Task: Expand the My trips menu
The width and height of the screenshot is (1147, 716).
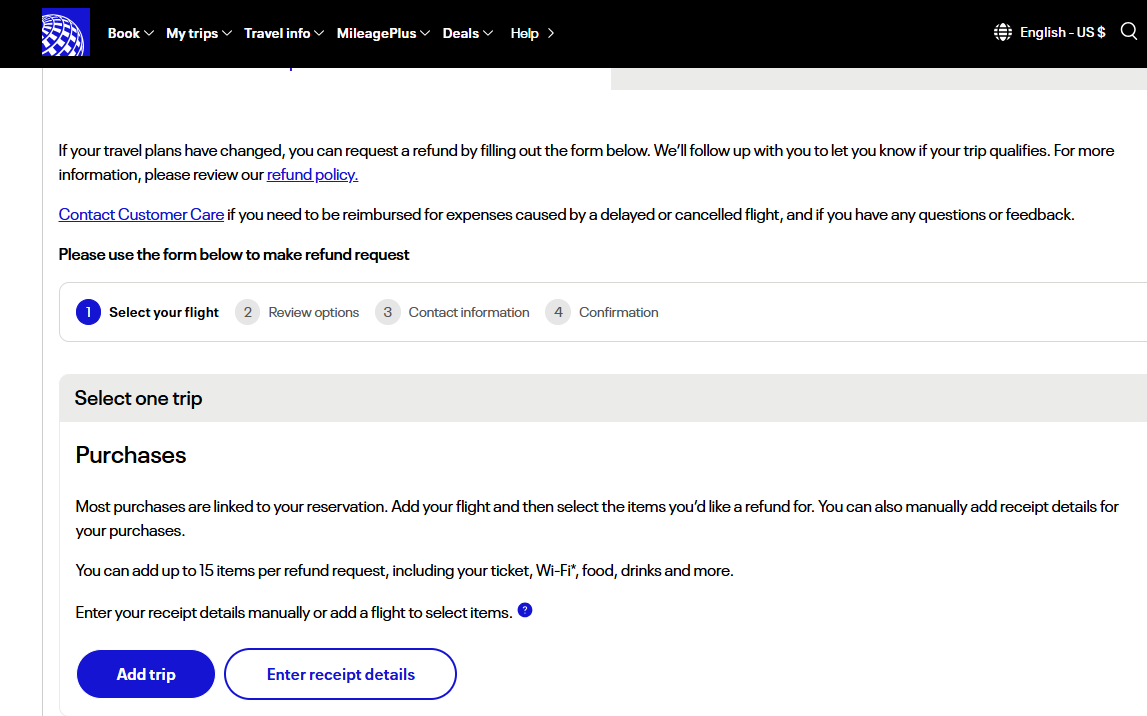Action: (x=199, y=33)
